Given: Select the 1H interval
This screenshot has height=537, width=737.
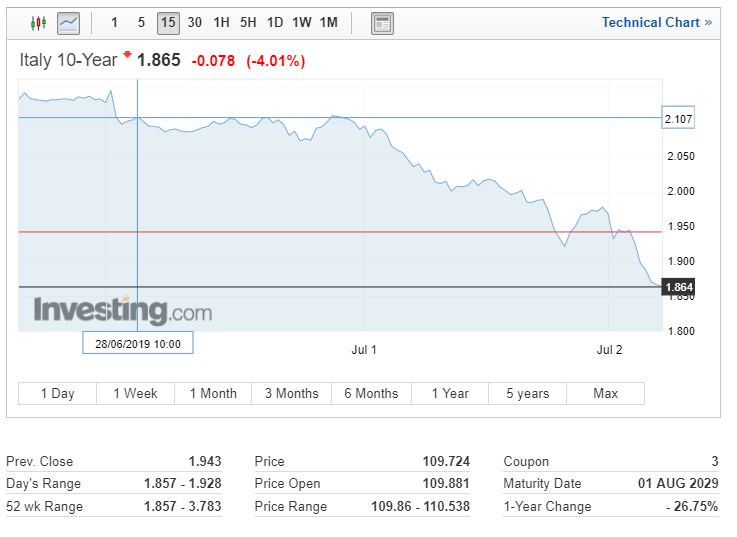Looking at the screenshot, I should point(221,22).
